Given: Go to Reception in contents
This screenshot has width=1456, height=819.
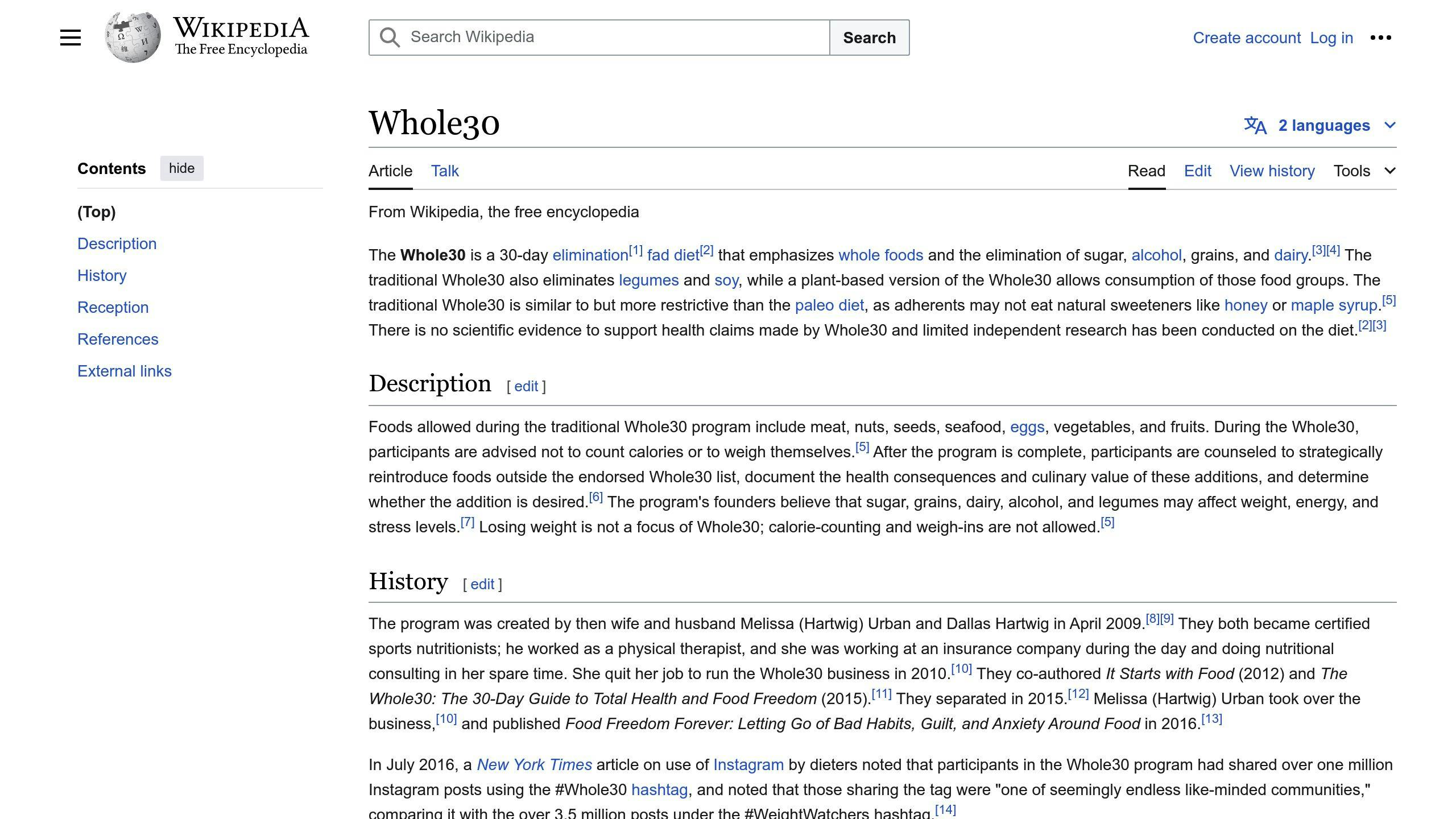Looking at the screenshot, I should point(113,307).
